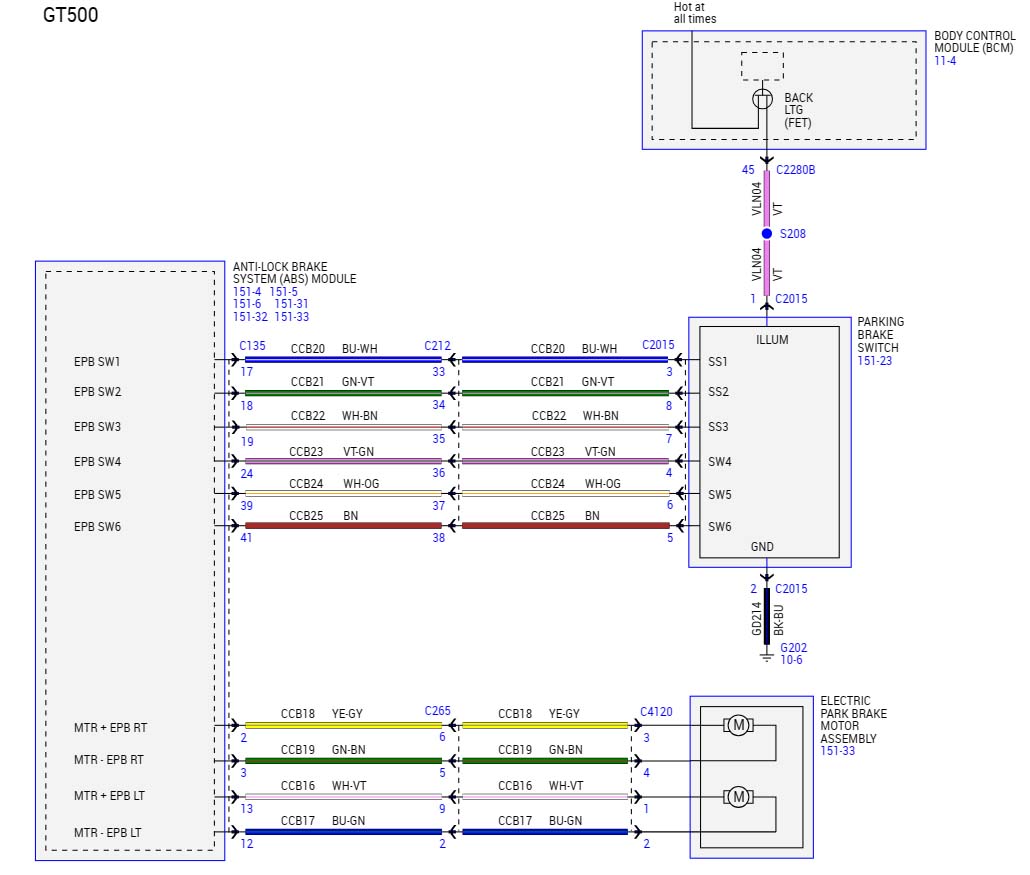
Task: Click the small dashed box inside BCM
Action: [762, 66]
